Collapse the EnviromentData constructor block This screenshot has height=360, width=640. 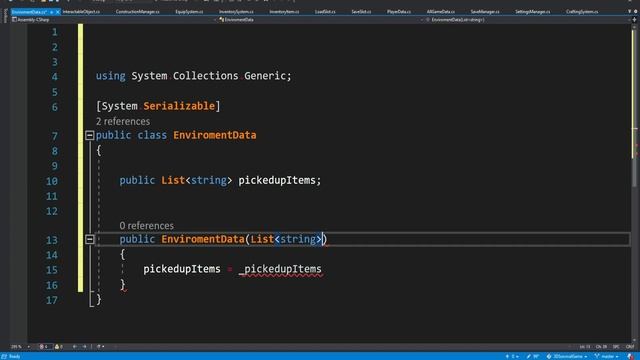[x=90, y=239]
